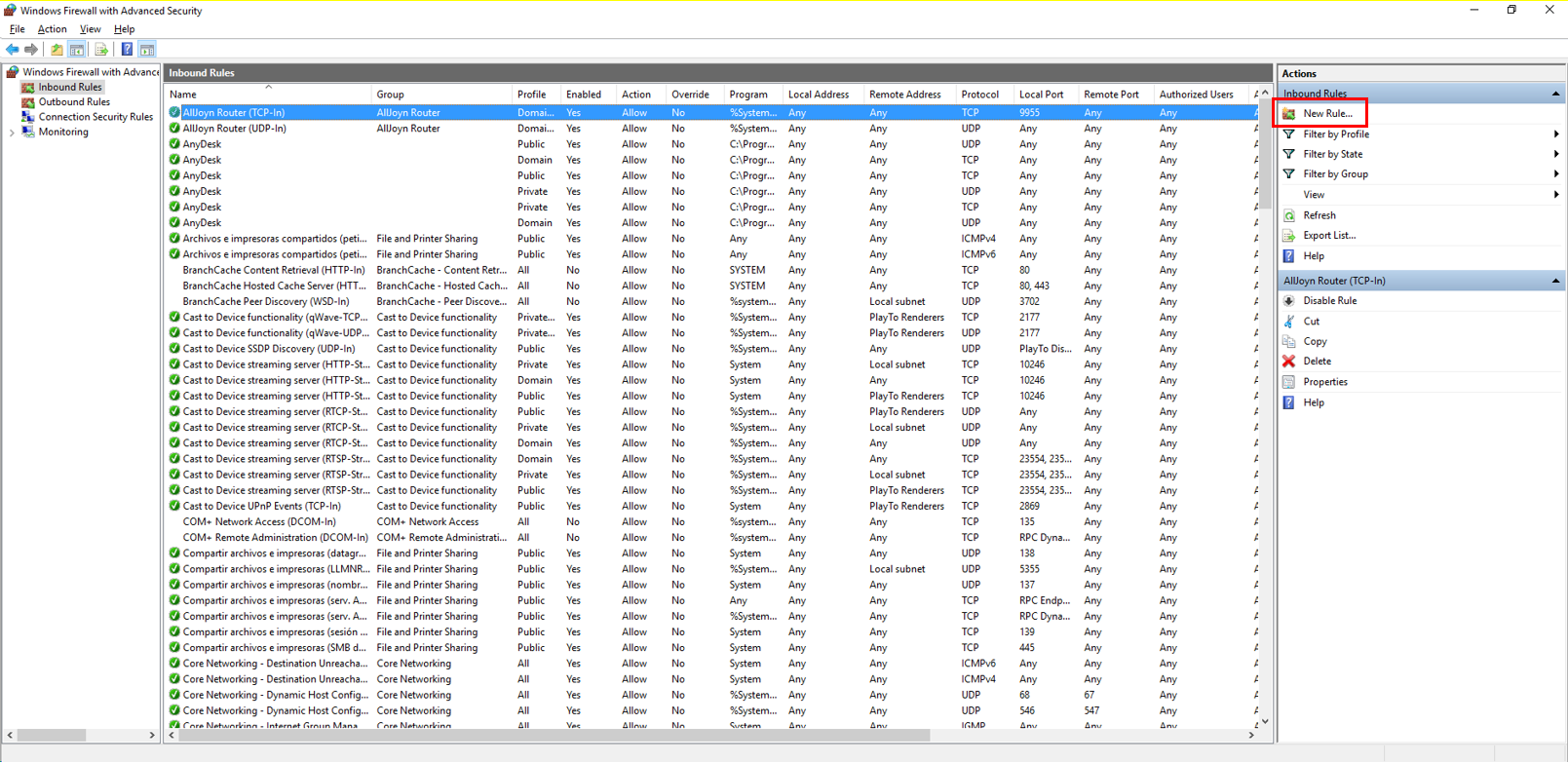Click the console tree horizontal scrollbar thumb

coord(53,736)
